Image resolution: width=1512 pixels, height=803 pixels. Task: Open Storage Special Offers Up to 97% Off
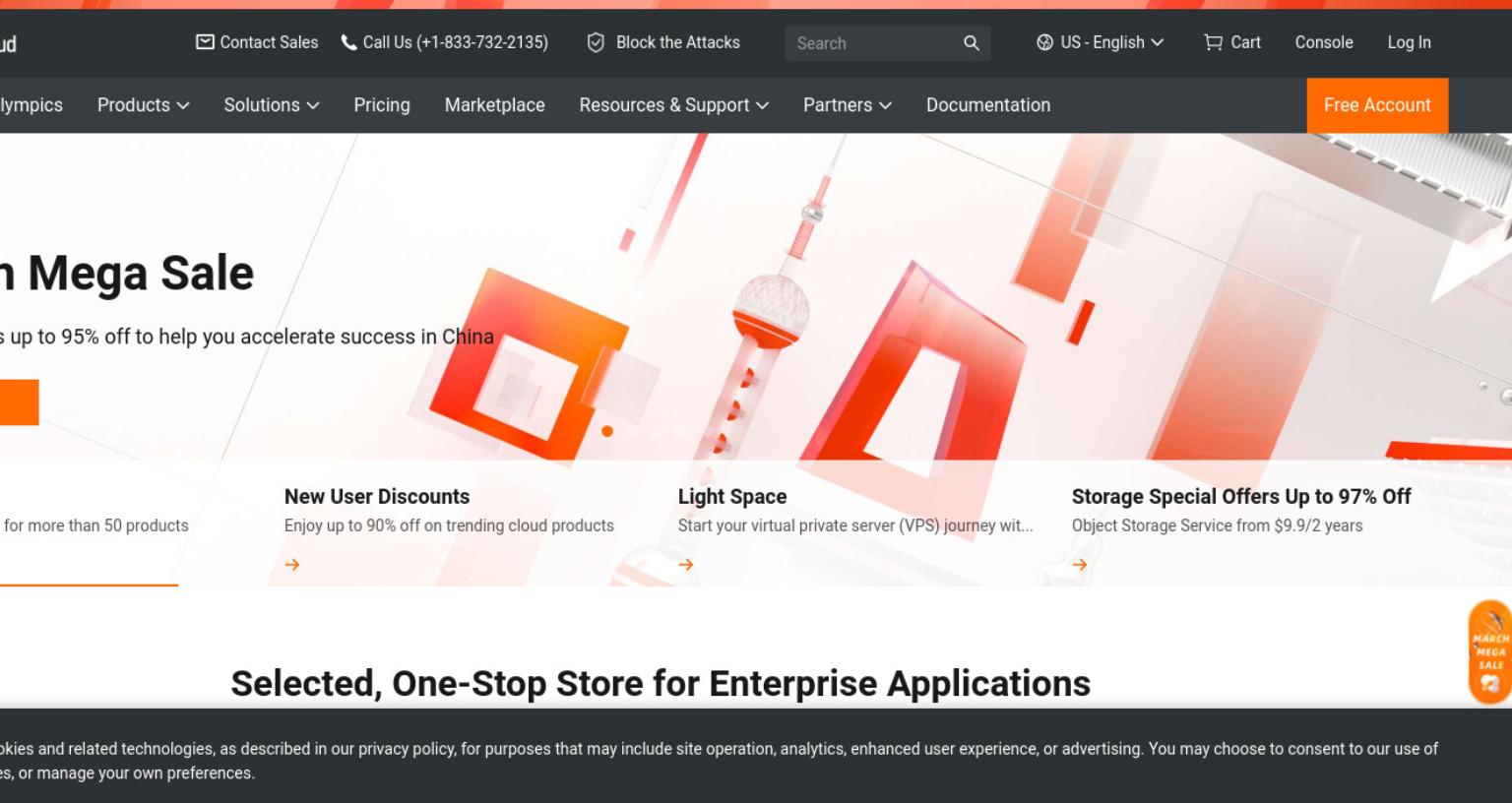(1241, 497)
